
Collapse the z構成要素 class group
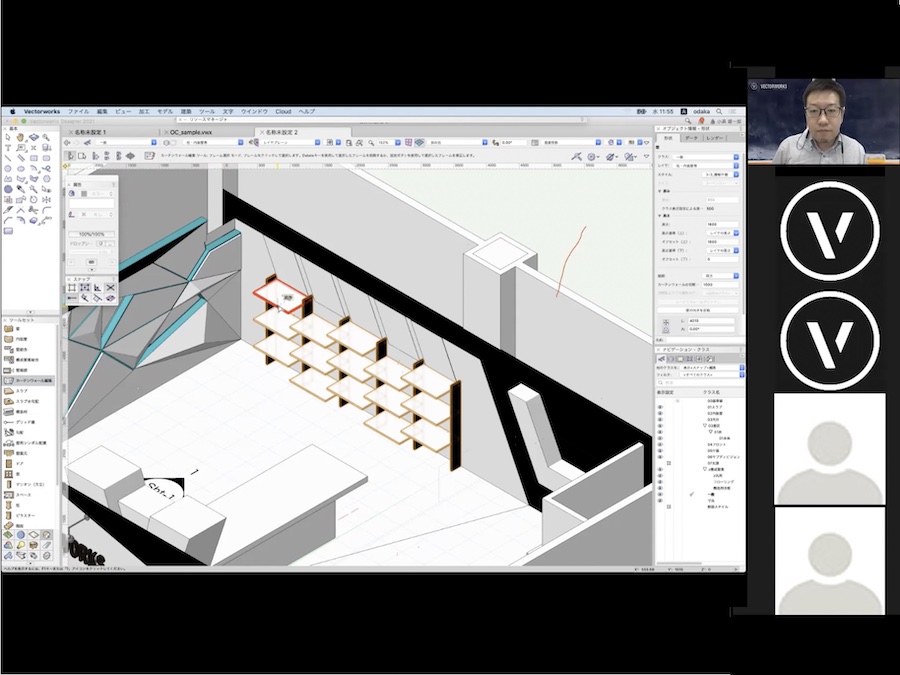pos(705,469)
